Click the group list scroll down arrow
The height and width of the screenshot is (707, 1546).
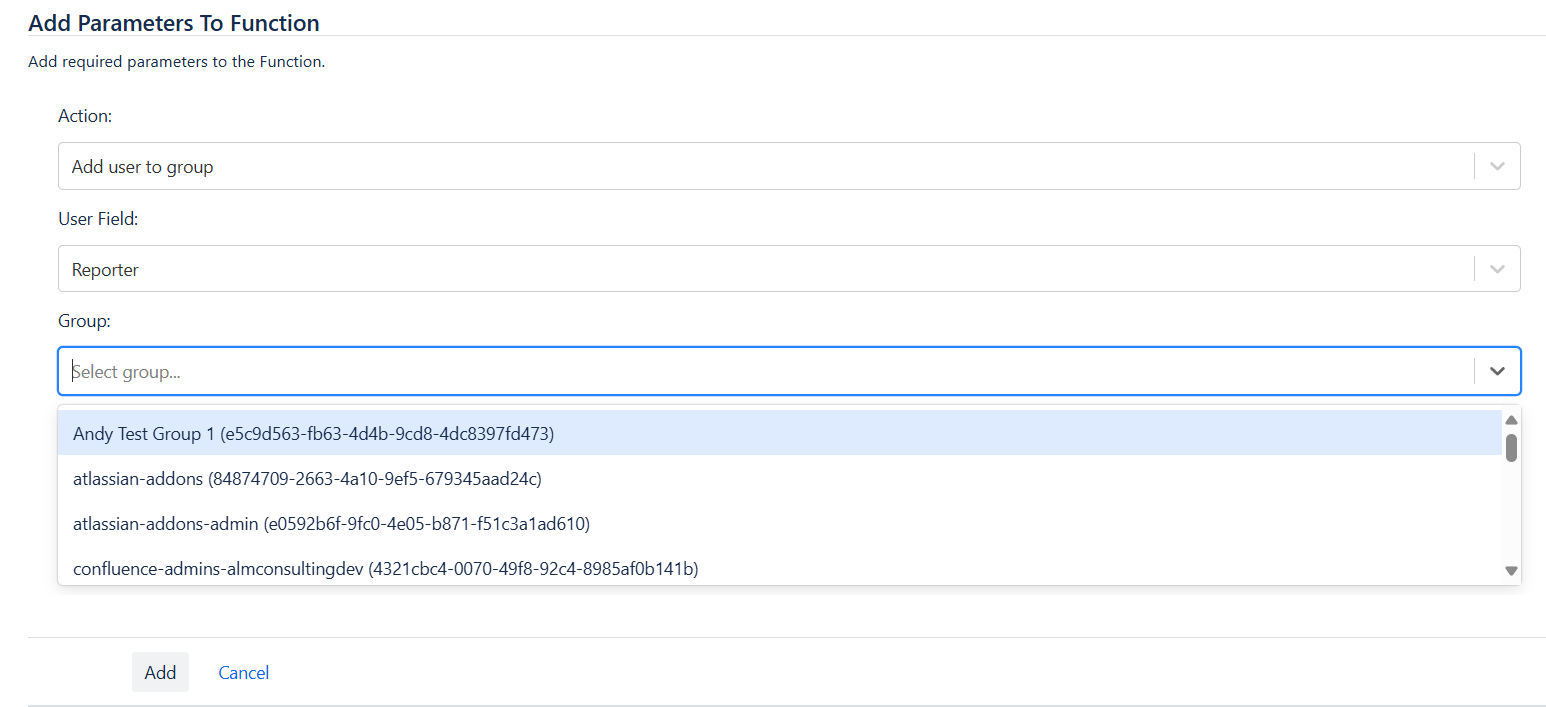1511,571
